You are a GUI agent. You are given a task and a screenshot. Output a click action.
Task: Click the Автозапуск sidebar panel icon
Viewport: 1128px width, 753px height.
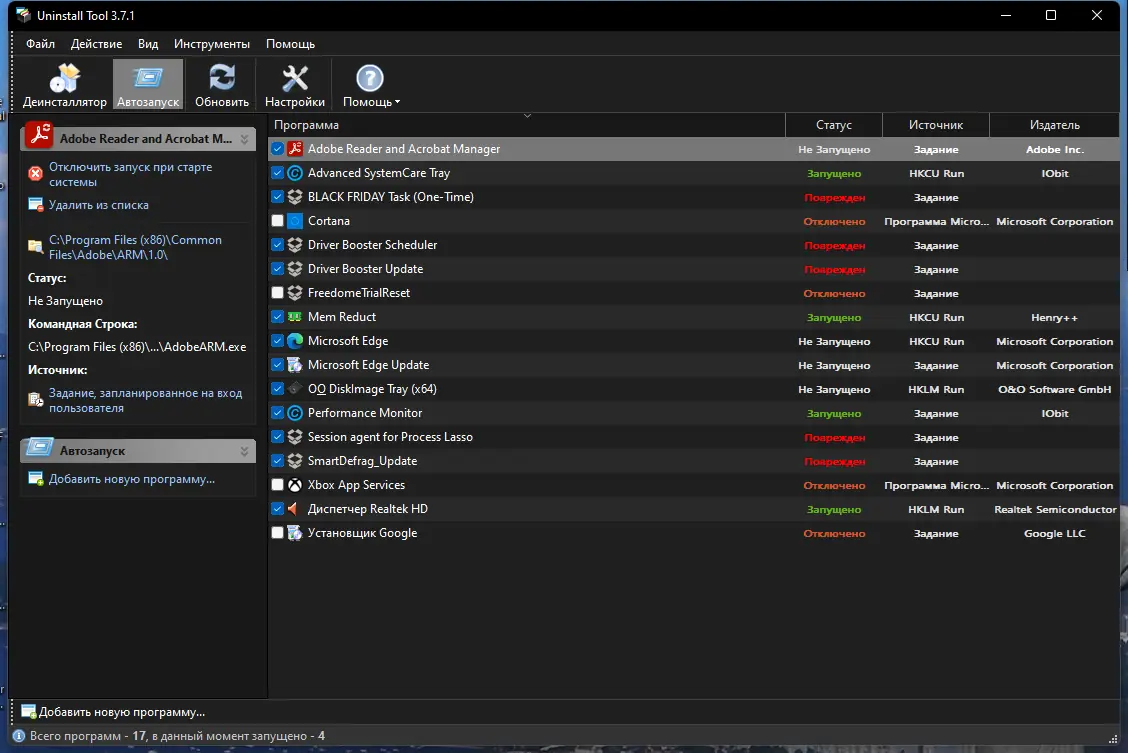39,449
